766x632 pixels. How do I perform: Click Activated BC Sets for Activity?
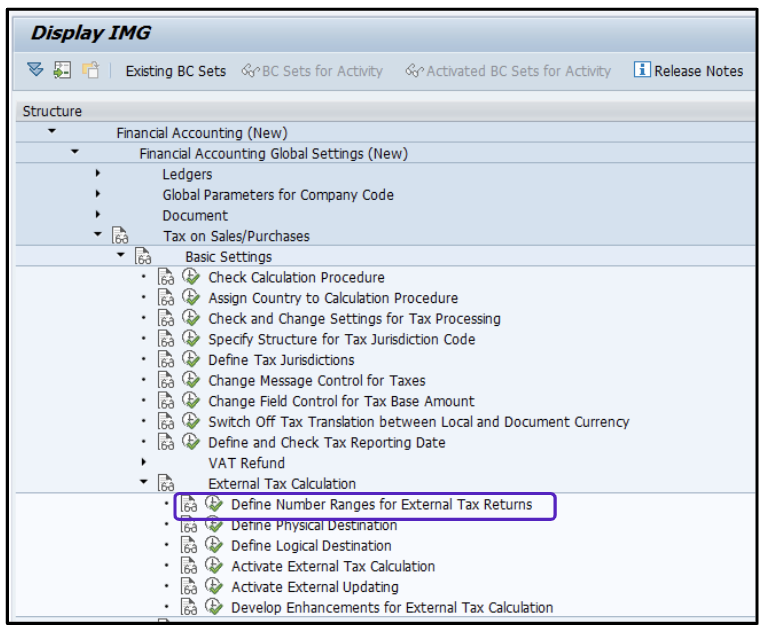[x=508, y=71]
